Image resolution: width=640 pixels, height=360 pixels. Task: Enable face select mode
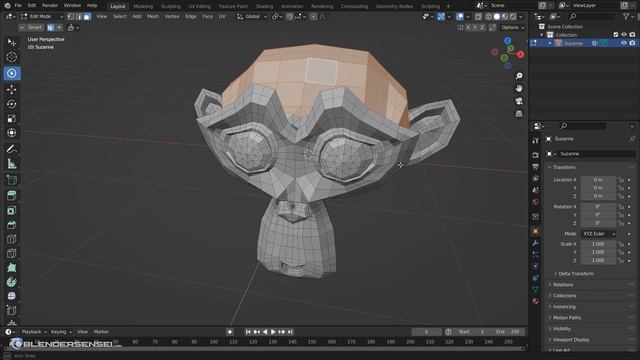tap(87, 17)
